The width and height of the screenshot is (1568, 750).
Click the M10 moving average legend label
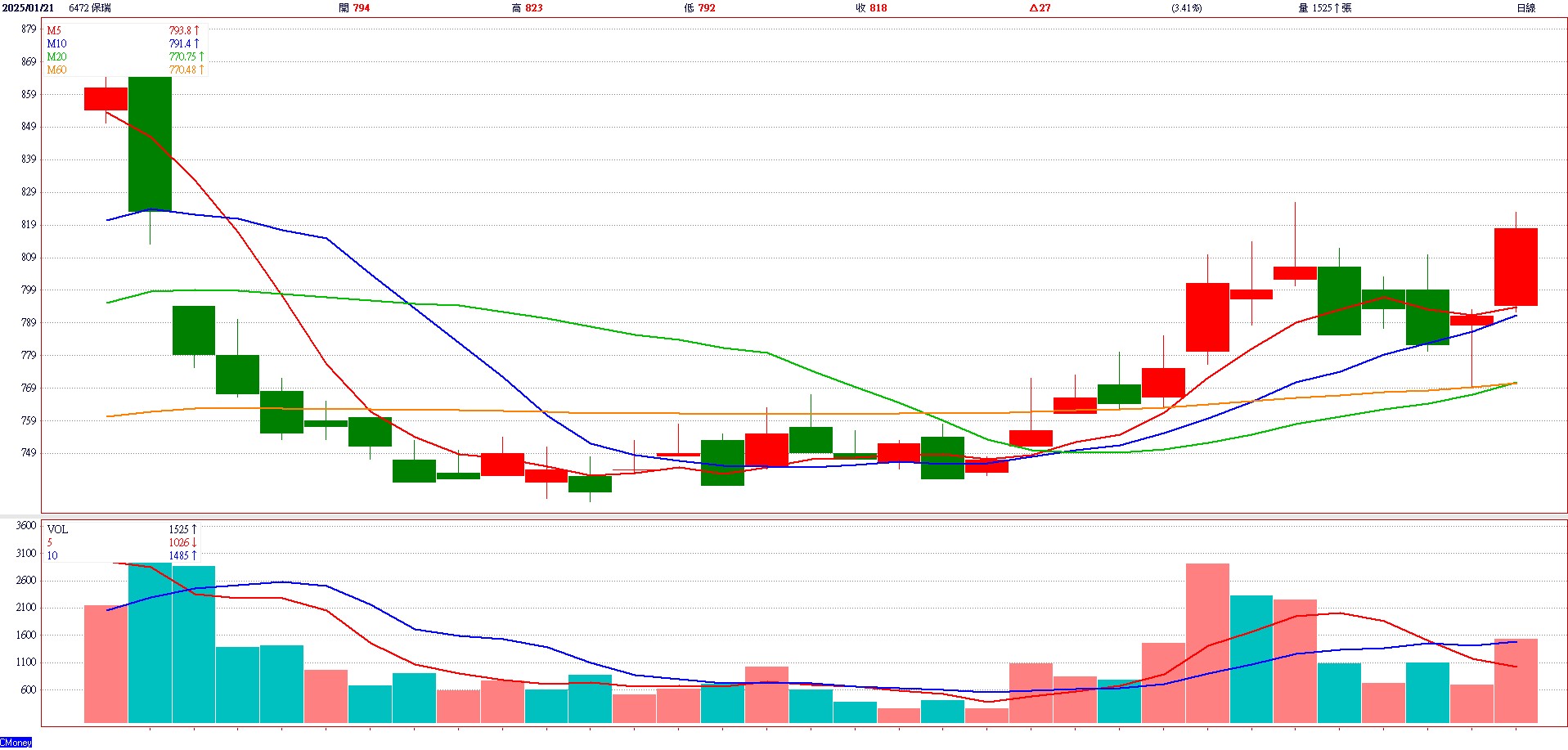click(x=56, y=44)
